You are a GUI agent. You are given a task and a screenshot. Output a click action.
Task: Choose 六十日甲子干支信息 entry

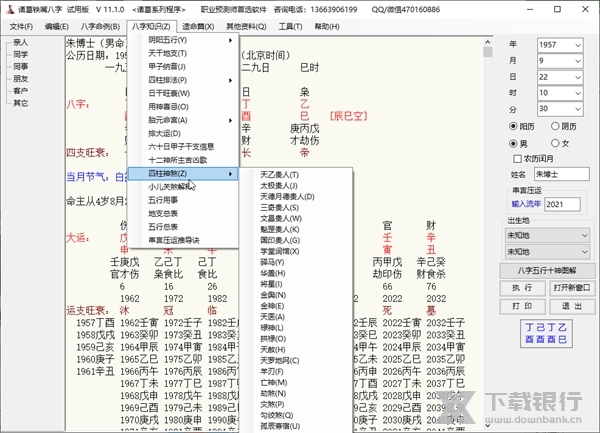183,147
